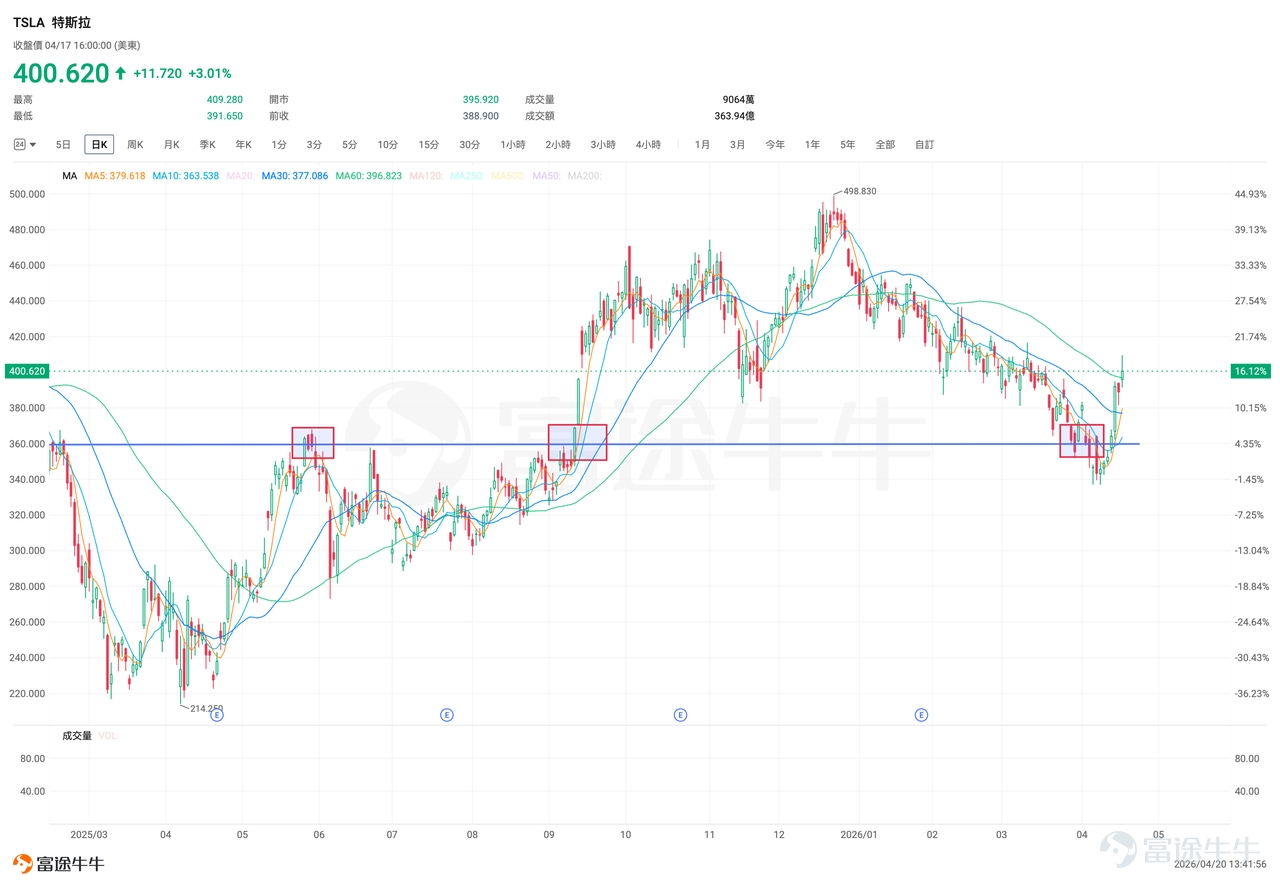Image resolution: width=1280 pixels, height=886 pixels.
Task: Switch to 季K quarterly candlesticks
Action: click(x=207, y=145)
